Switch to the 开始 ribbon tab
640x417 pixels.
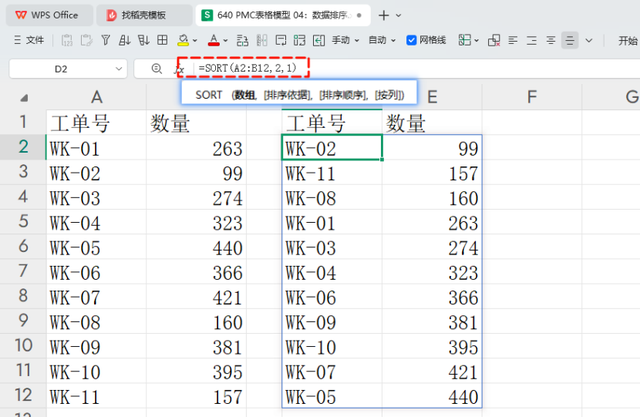[628, 40]
